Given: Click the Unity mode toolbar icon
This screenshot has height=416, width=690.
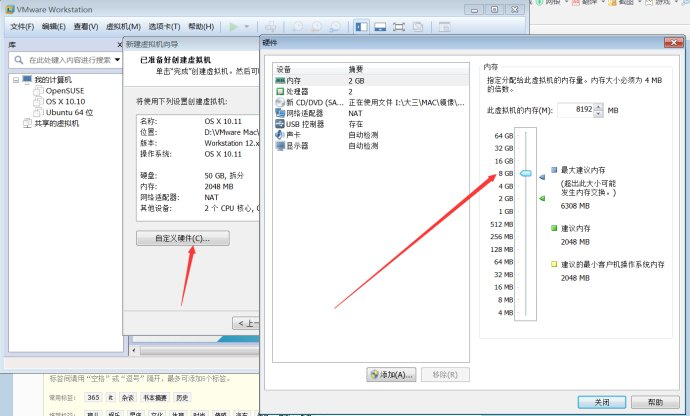Looking at the screenshot, I should (x=418, y=27).
